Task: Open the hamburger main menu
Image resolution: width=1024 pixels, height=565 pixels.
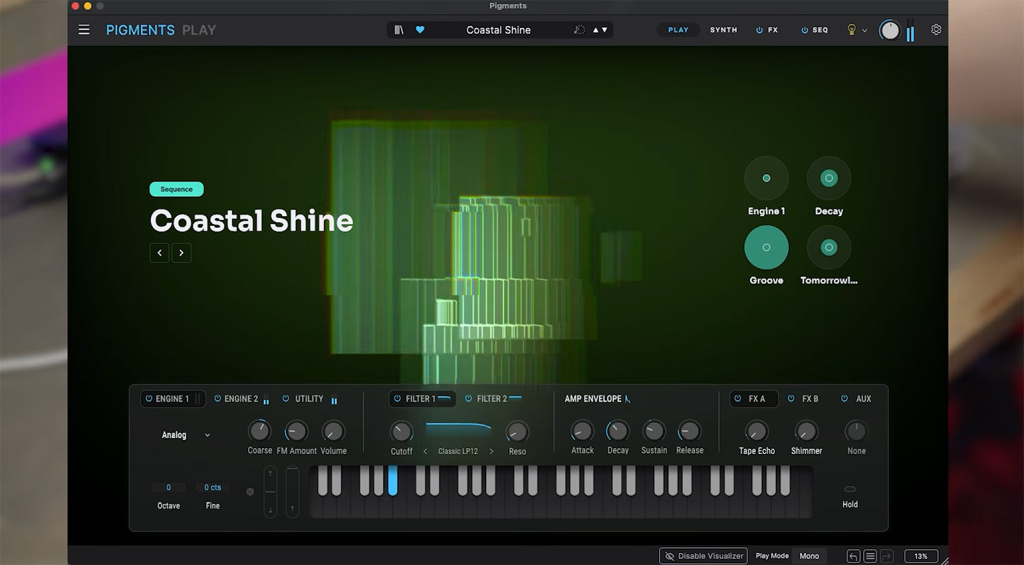Action: (x=84, y=29)
